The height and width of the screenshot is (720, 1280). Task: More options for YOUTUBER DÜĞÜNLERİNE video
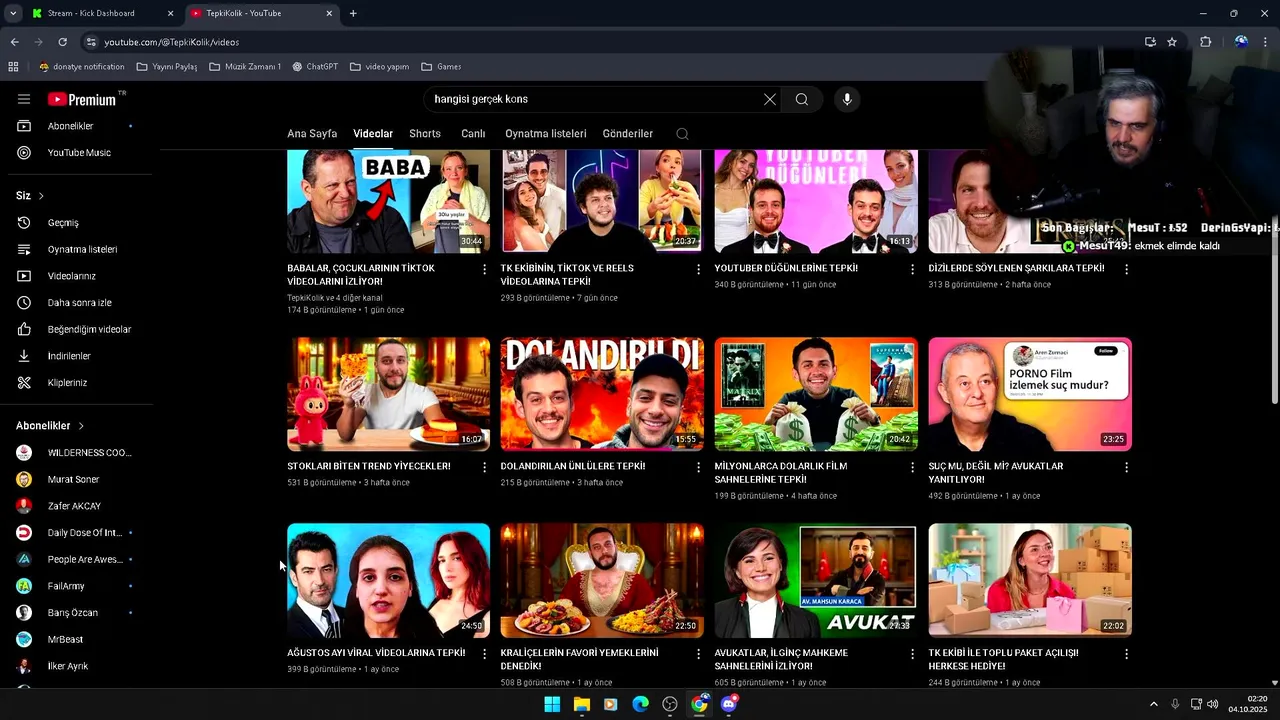[912, 269]
